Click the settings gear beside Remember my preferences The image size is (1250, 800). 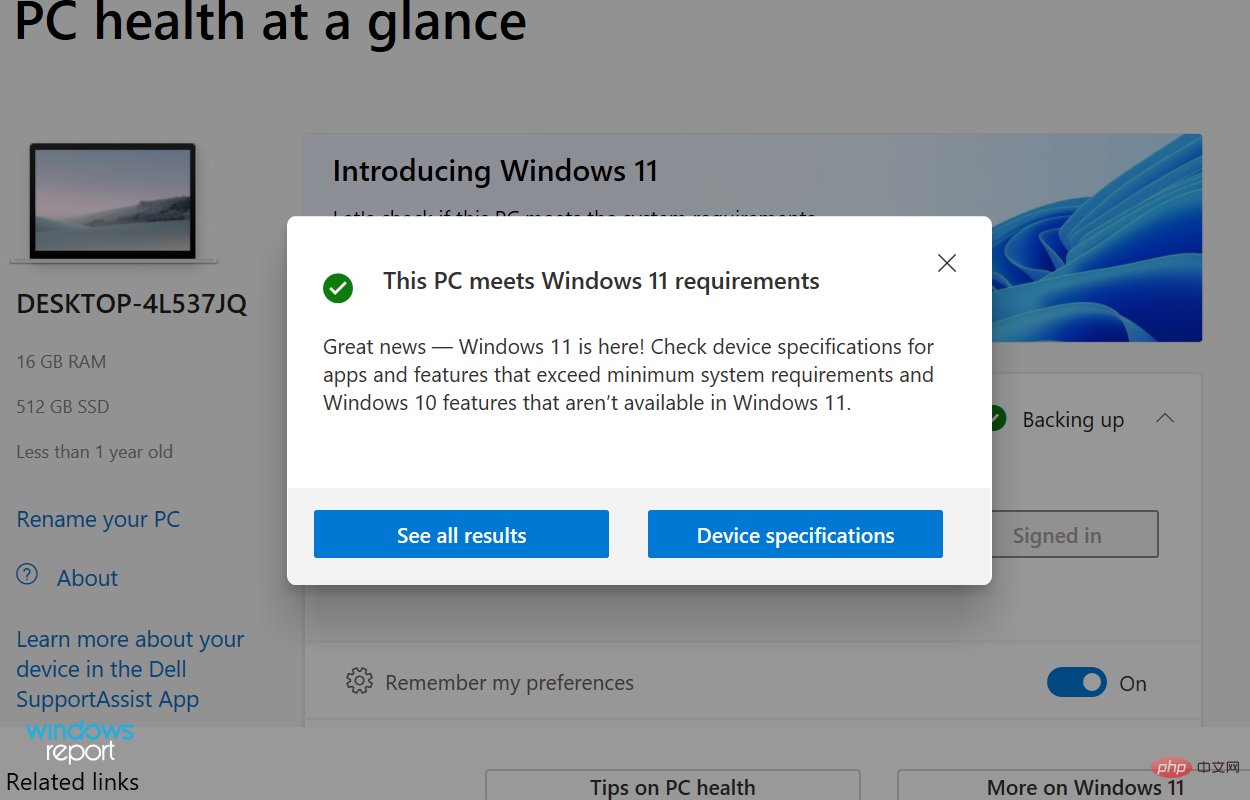coord(358,682)
